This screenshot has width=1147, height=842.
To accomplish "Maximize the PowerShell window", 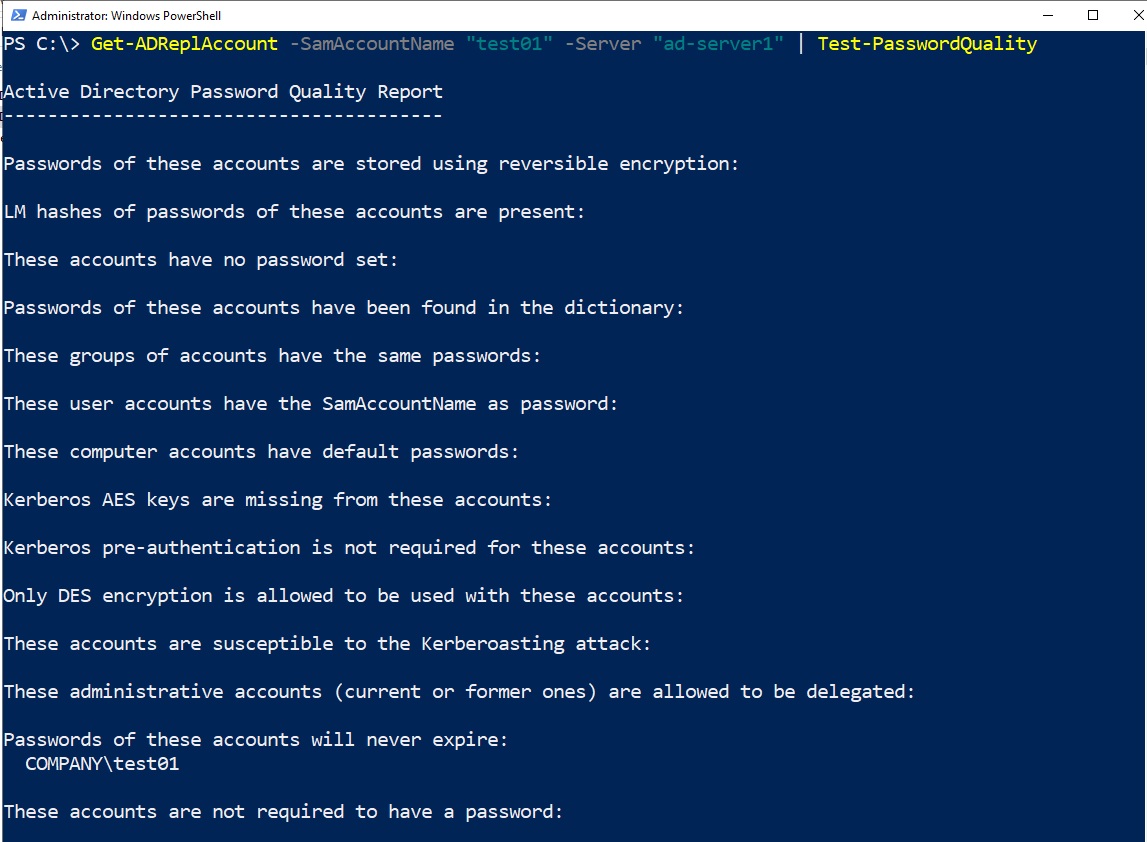I will click(x=1093, y=15).
